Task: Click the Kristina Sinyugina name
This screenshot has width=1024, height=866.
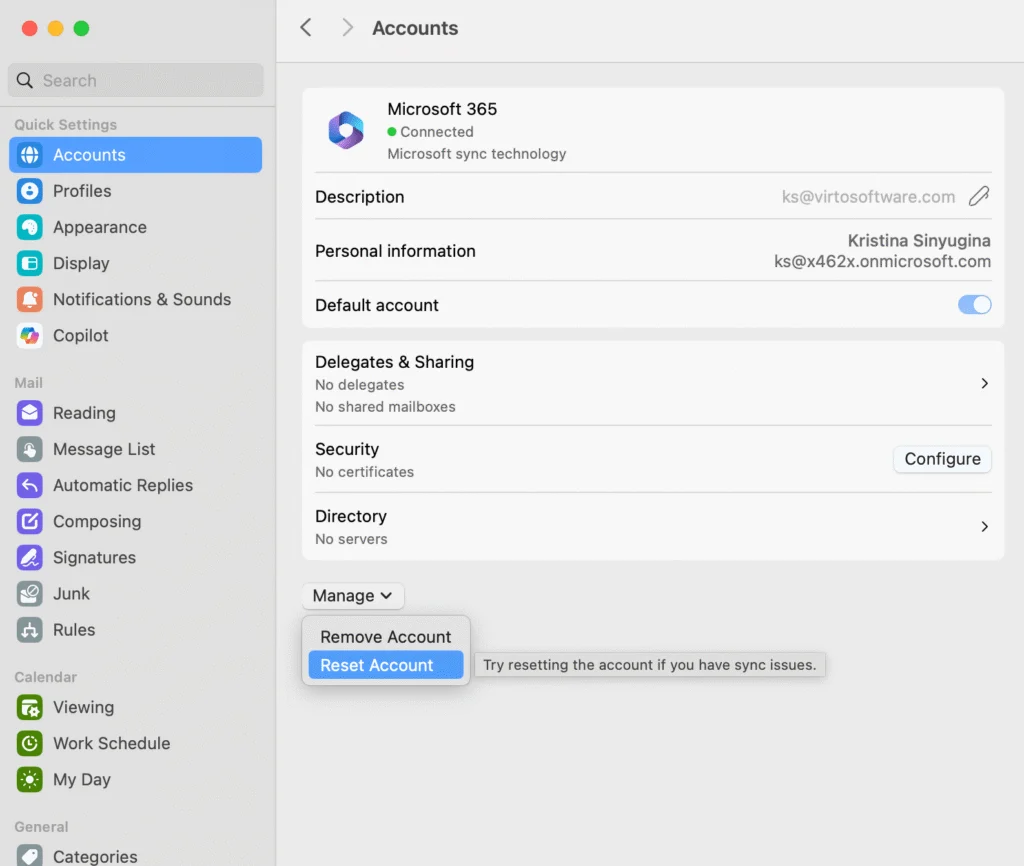Action: 919,241
